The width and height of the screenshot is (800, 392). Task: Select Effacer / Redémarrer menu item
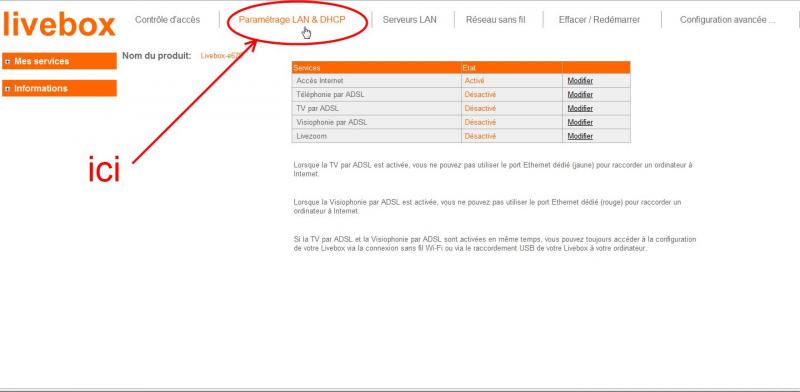(599, 20)
